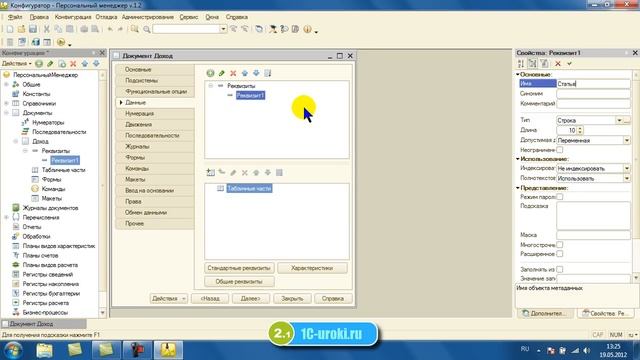Toggle the Неограниченная checkbox
Image resolution: width=640 pixels, height=360 pixels.
tap(560, 150)
